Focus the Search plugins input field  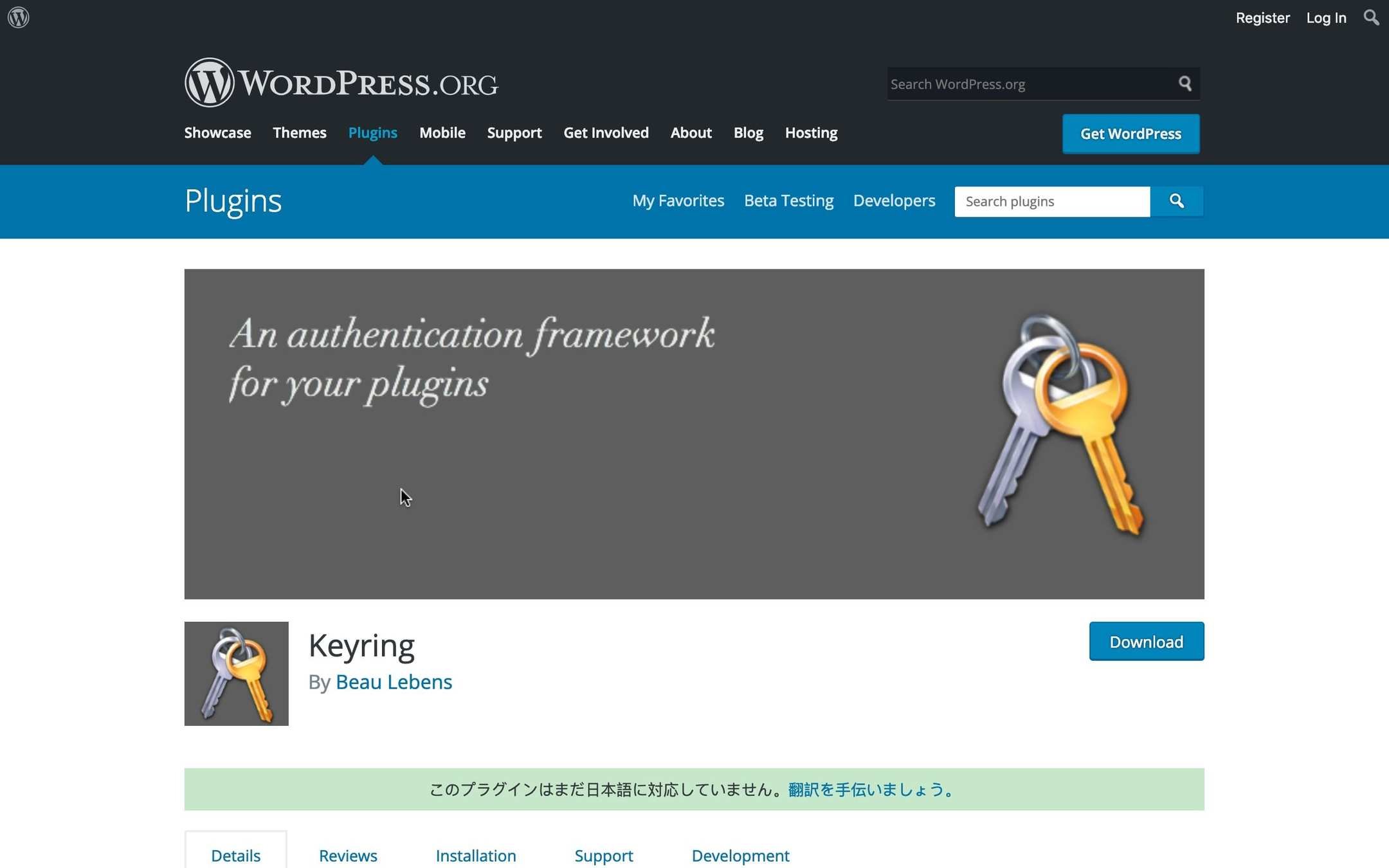click(1051, 201)
